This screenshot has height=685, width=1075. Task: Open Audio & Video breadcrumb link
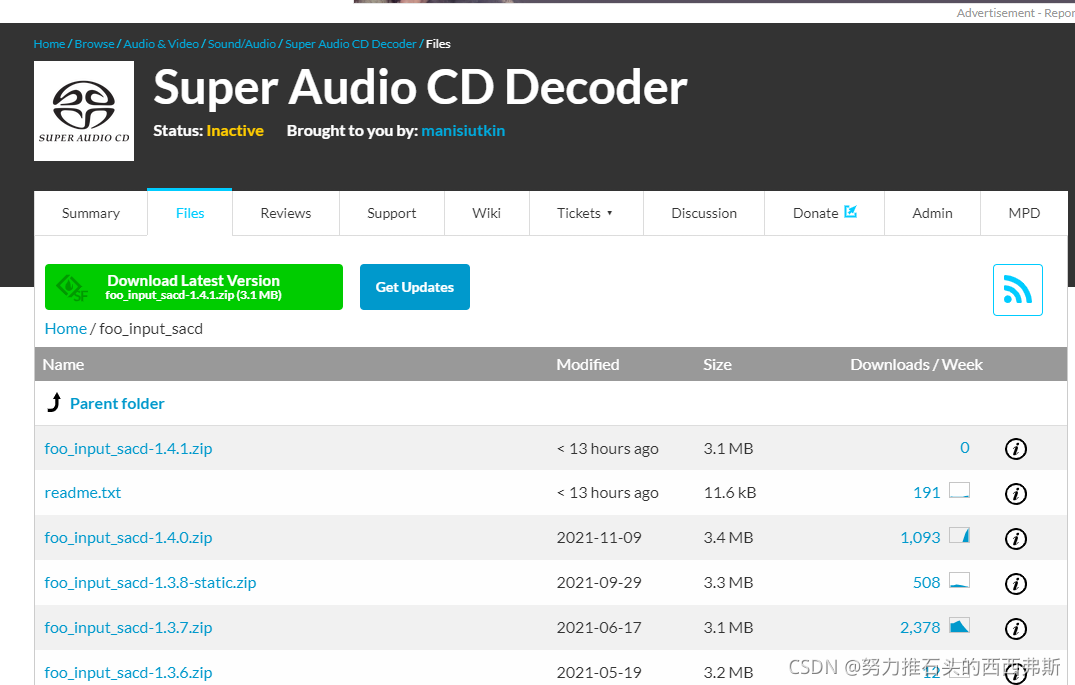coord(161,44)
